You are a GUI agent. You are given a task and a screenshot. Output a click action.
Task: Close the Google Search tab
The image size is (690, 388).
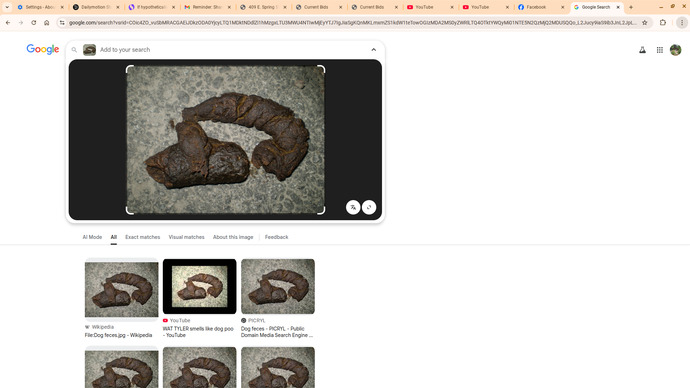618,7
